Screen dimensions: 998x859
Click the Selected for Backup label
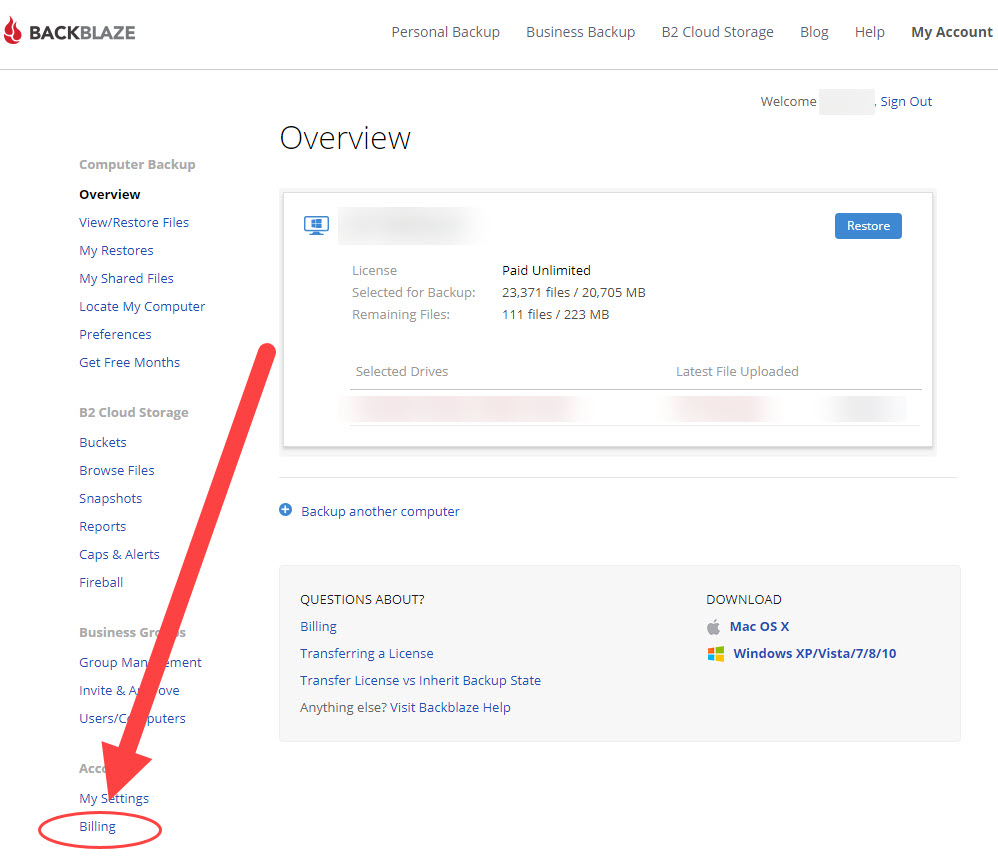click(414, 293)
